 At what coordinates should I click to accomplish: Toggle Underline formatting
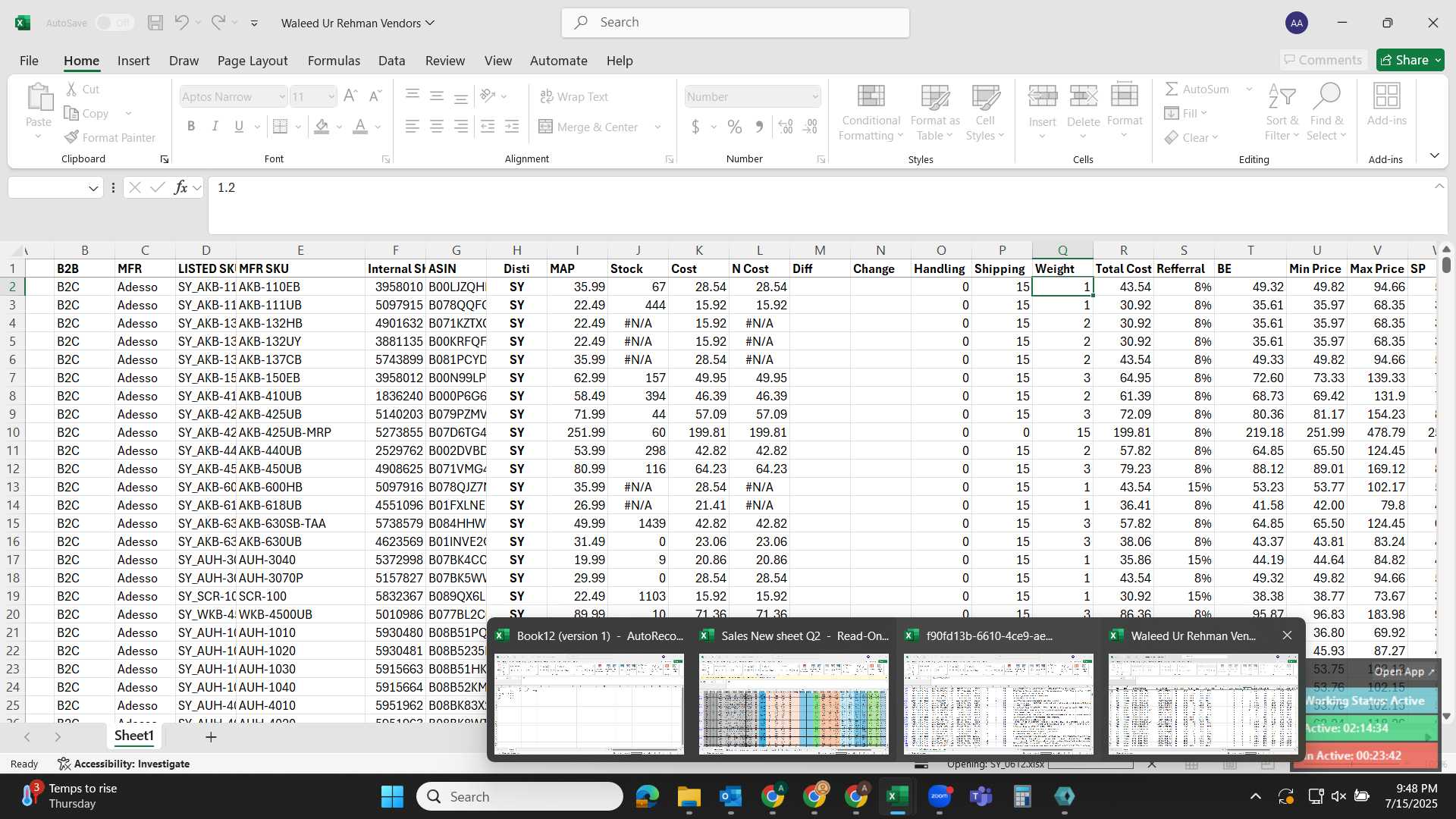tap(239, 127)
